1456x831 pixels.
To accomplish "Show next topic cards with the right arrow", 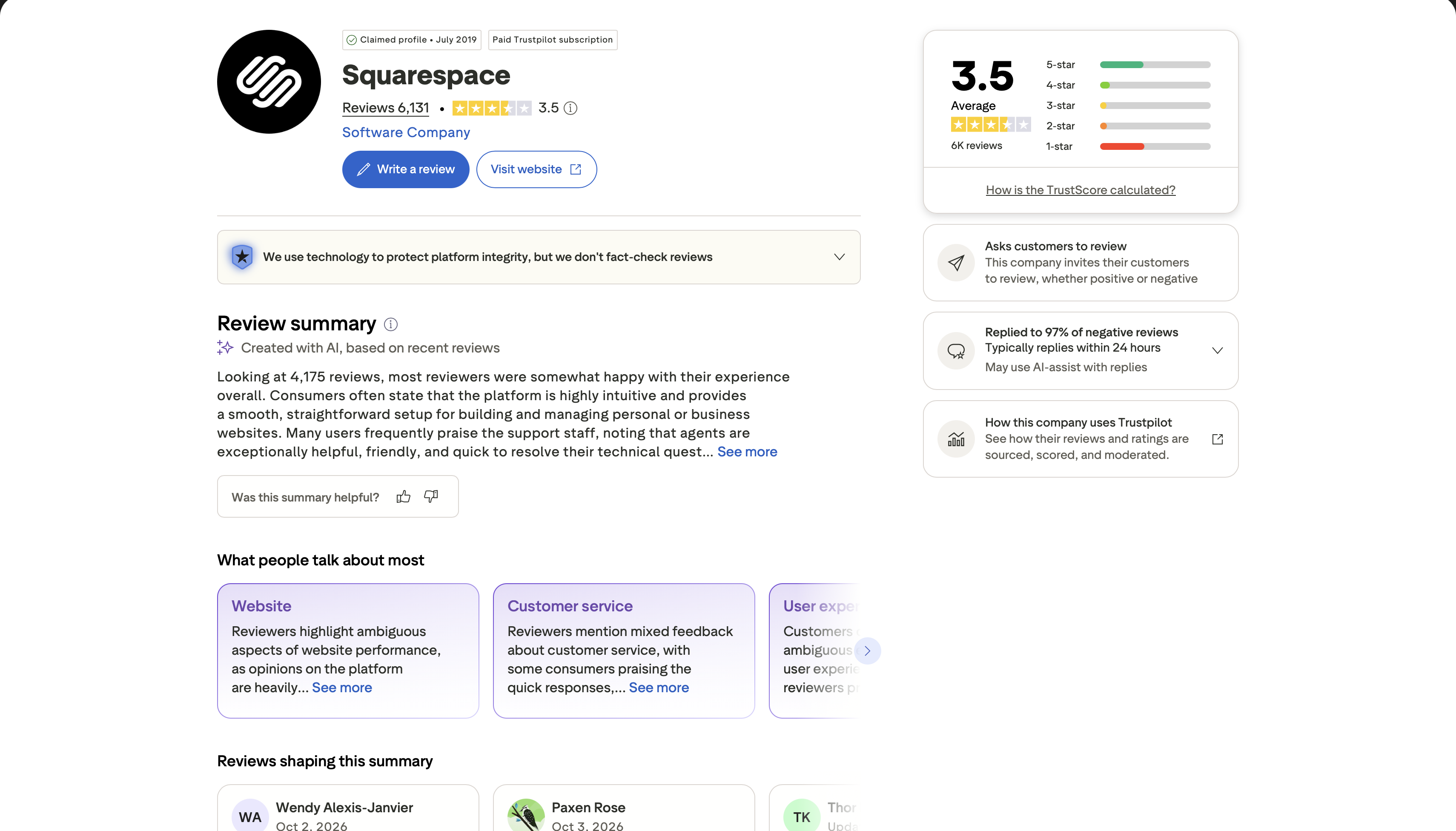I will [867, 650].
